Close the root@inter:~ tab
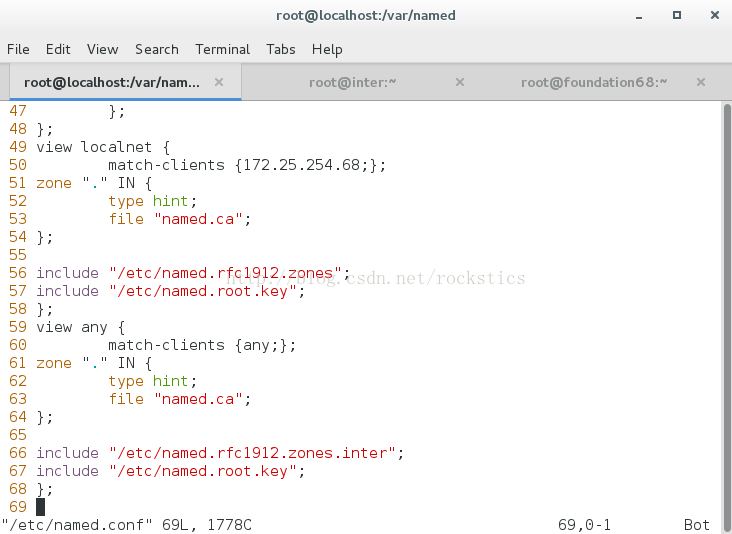The height and width of the screenshot is (534, 732). pyautogui.click(x=459, y=82)
